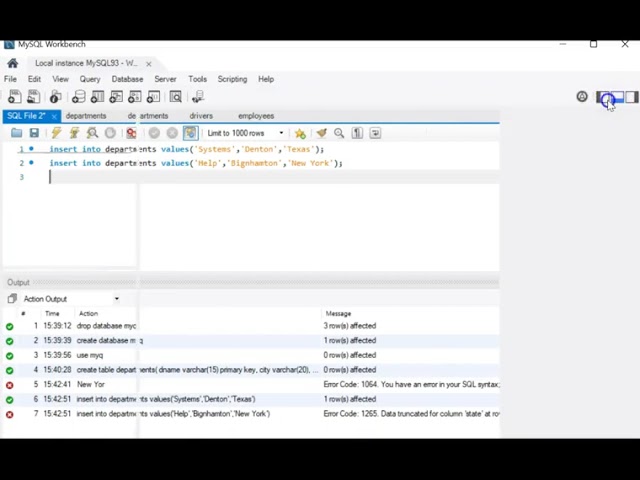Create a new function icon
This screenshot has height=480, width=640.
click(x=153, y=97)
